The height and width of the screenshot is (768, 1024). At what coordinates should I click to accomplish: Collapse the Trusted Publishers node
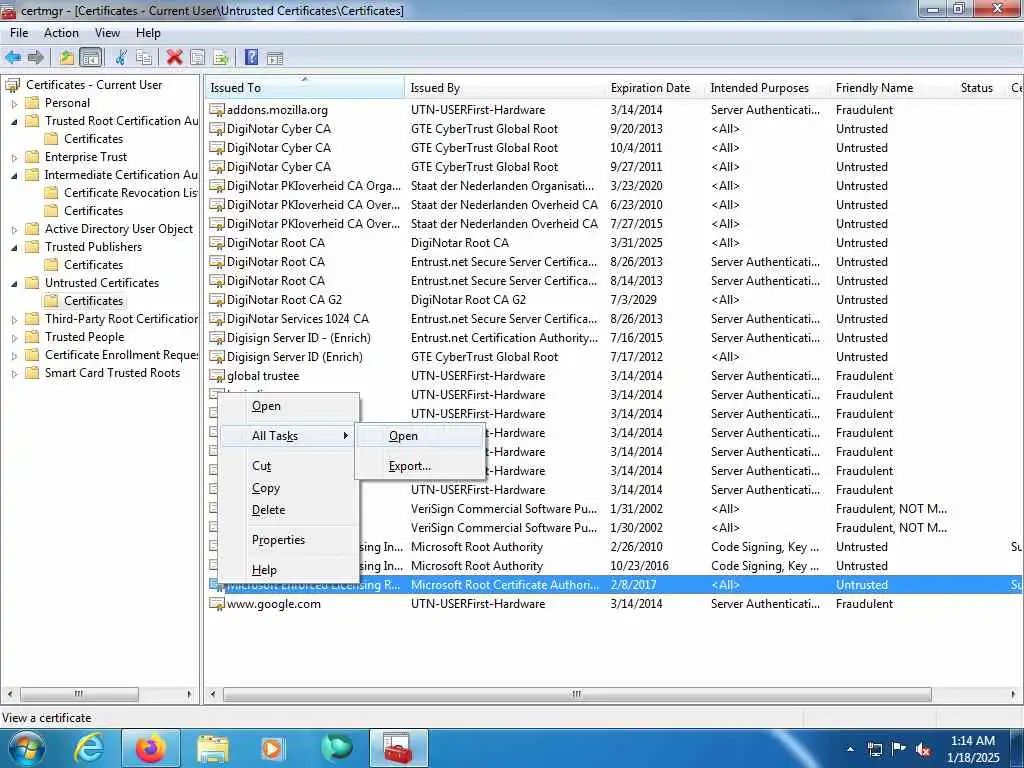coord(14,248)
